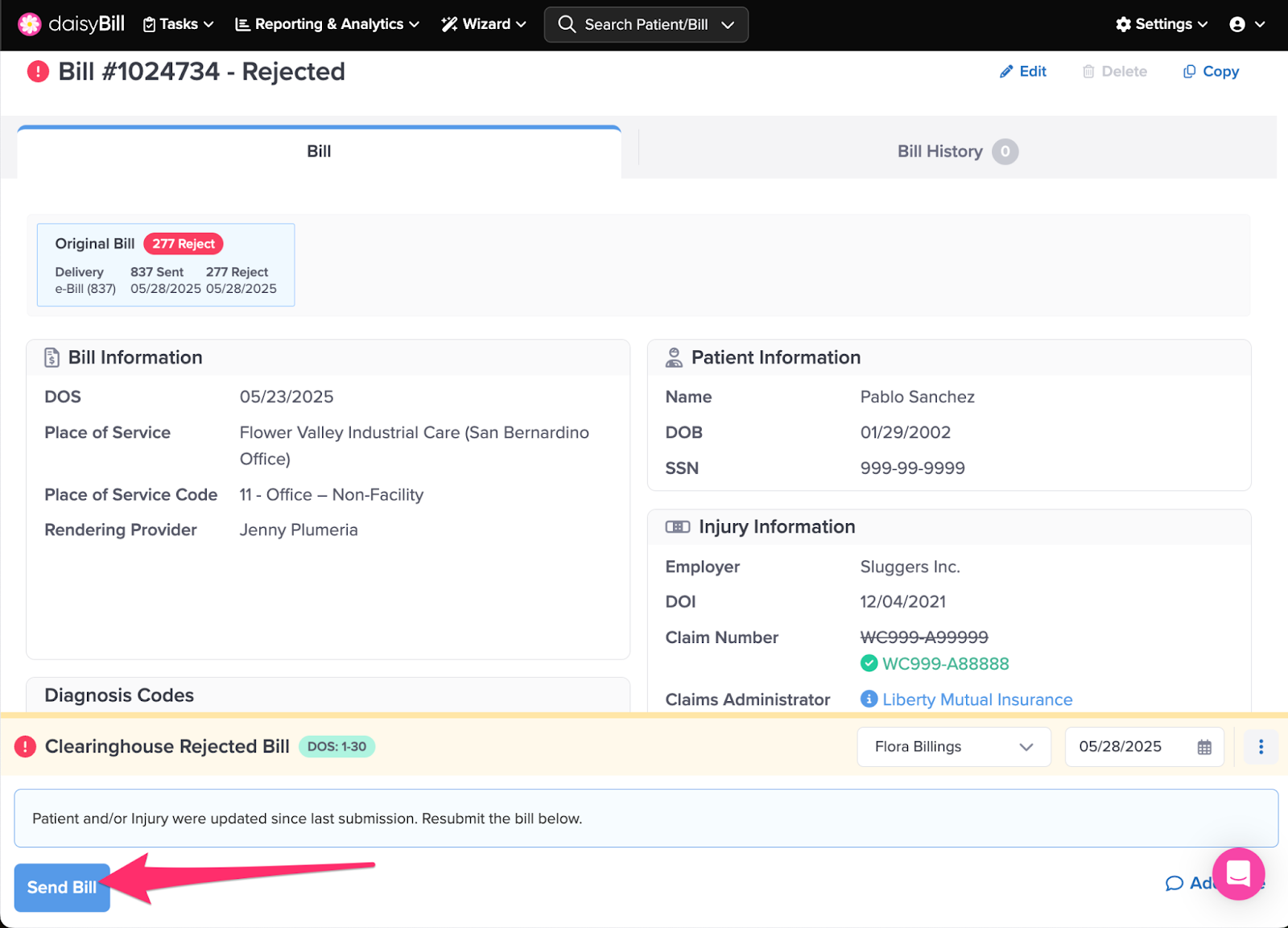Click the Diagnosis Codes section header
Viewport: 1288px width, 928px height.
pos(119,695)
